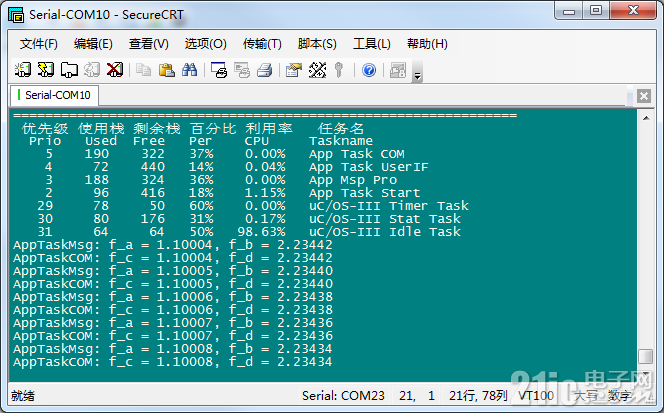Image resolution: width=664 pixels, height=413 pixels.
Task: Click the blue Help question mark icon
Action: pos(369,70)
